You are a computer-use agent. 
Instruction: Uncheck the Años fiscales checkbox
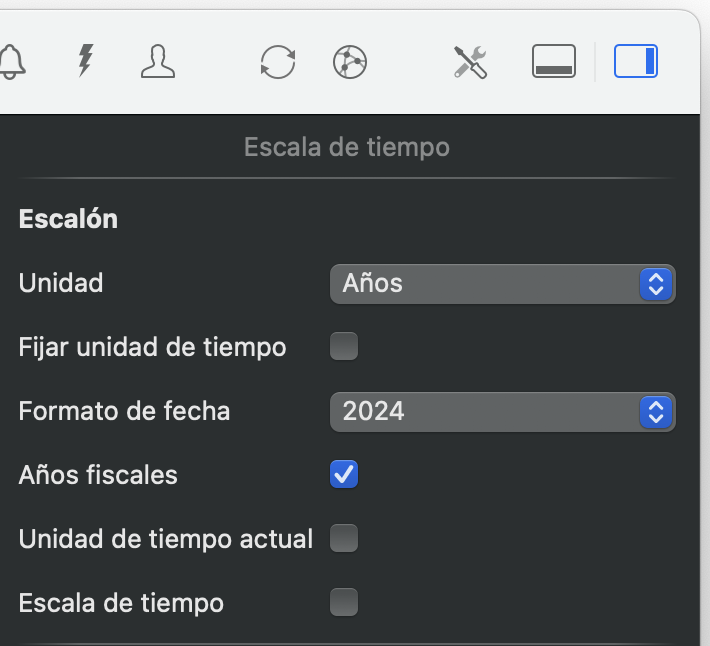[x=344, y=475]
